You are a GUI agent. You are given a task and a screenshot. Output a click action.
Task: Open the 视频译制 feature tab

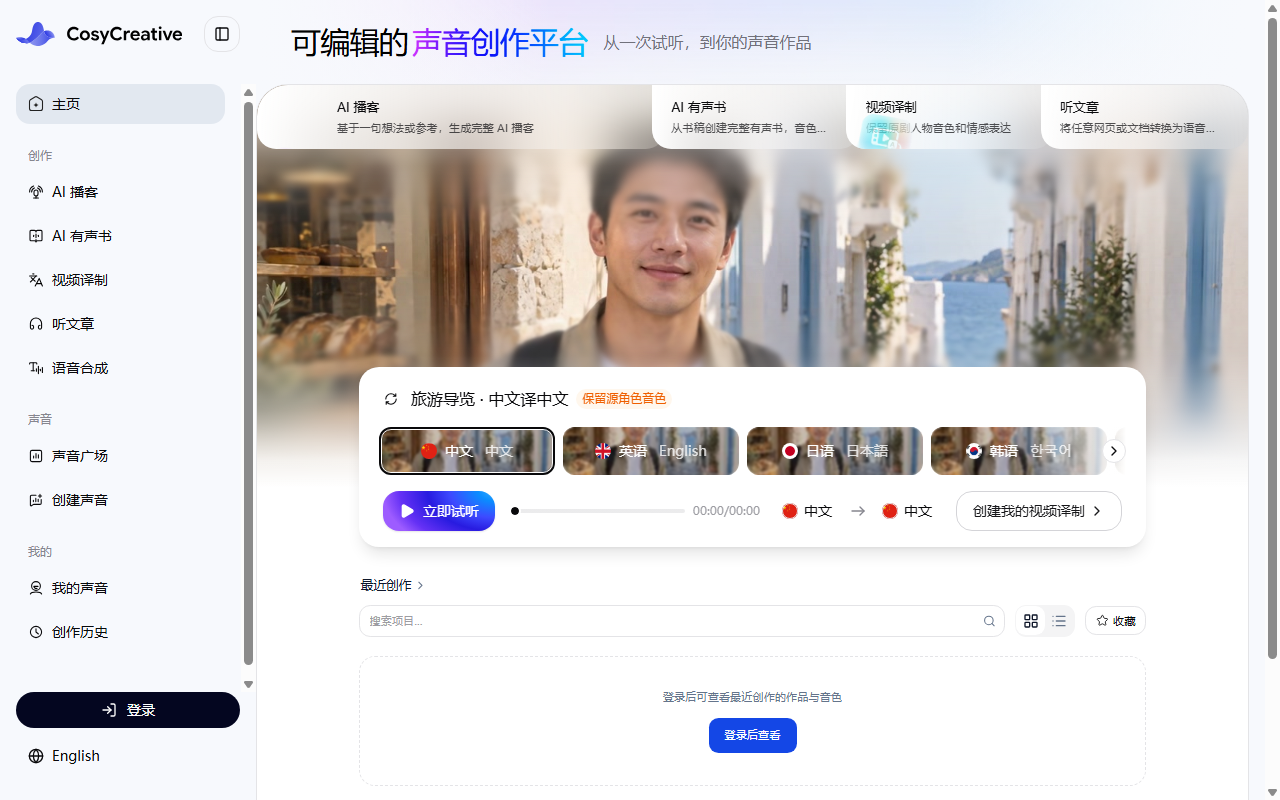(x=943, y=117)
